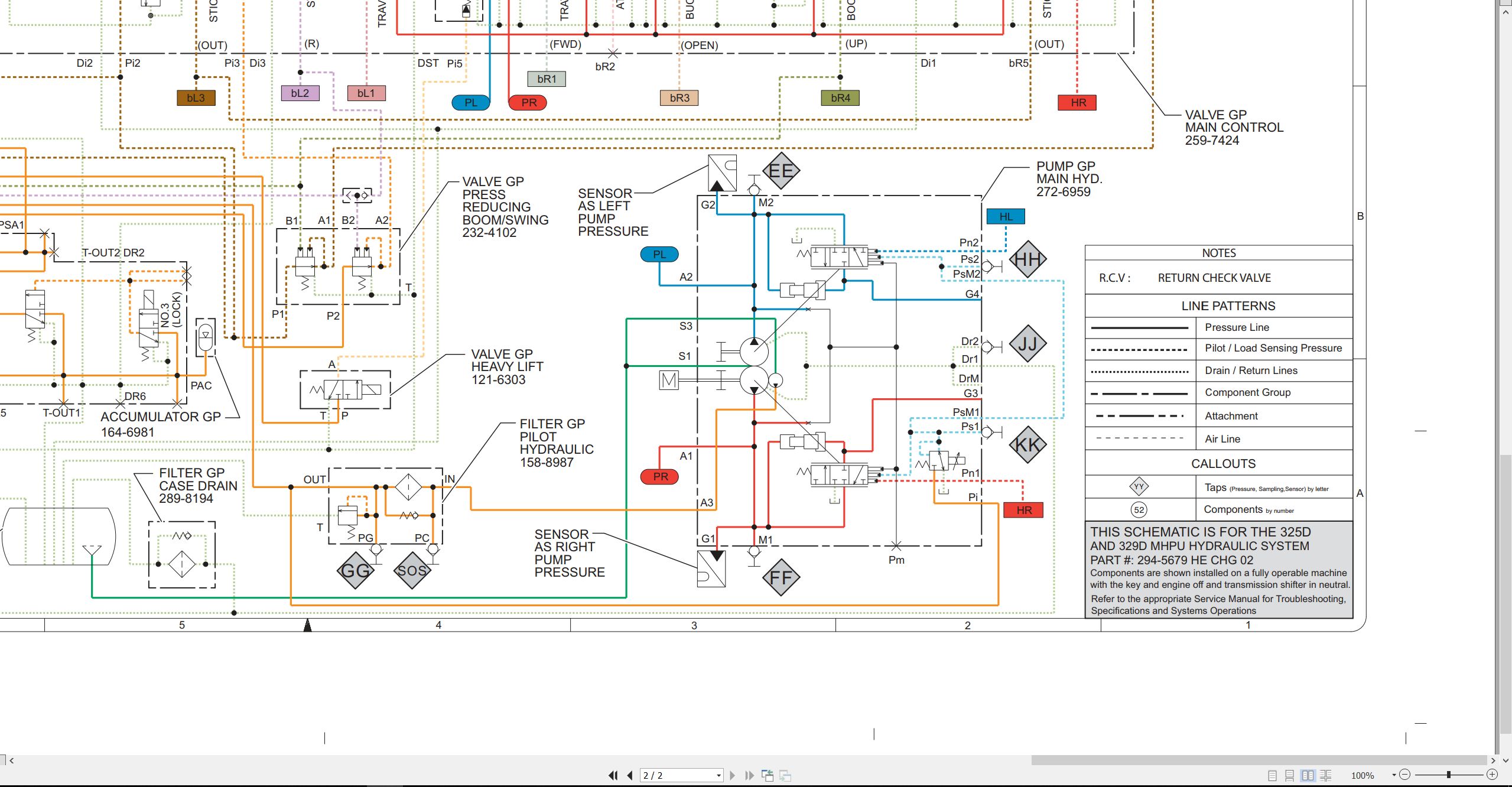Click the purple bL2 port tag
The width and height of the screenshot is (1512, 787).
click(x=300, y=93)
